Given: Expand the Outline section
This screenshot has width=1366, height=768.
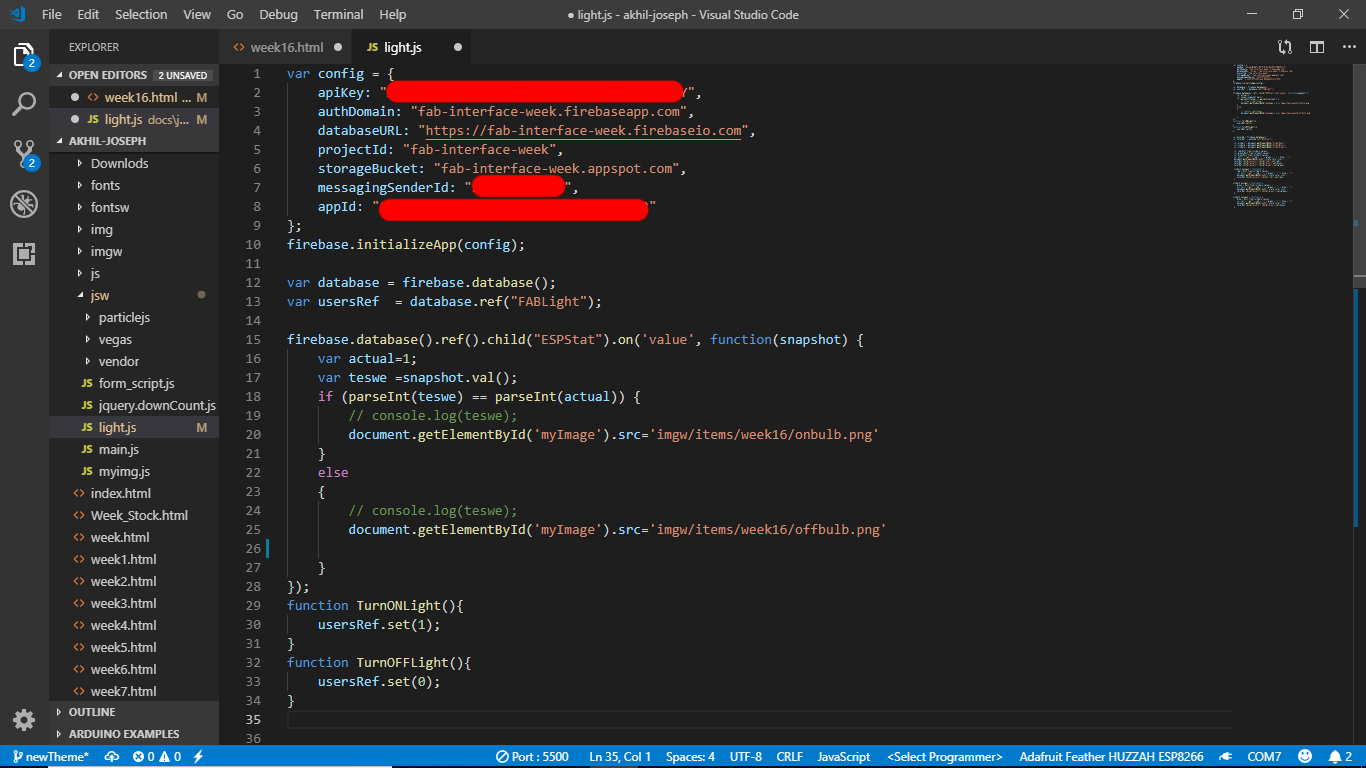Looking at the screenshot, I should tap(134, 712).
